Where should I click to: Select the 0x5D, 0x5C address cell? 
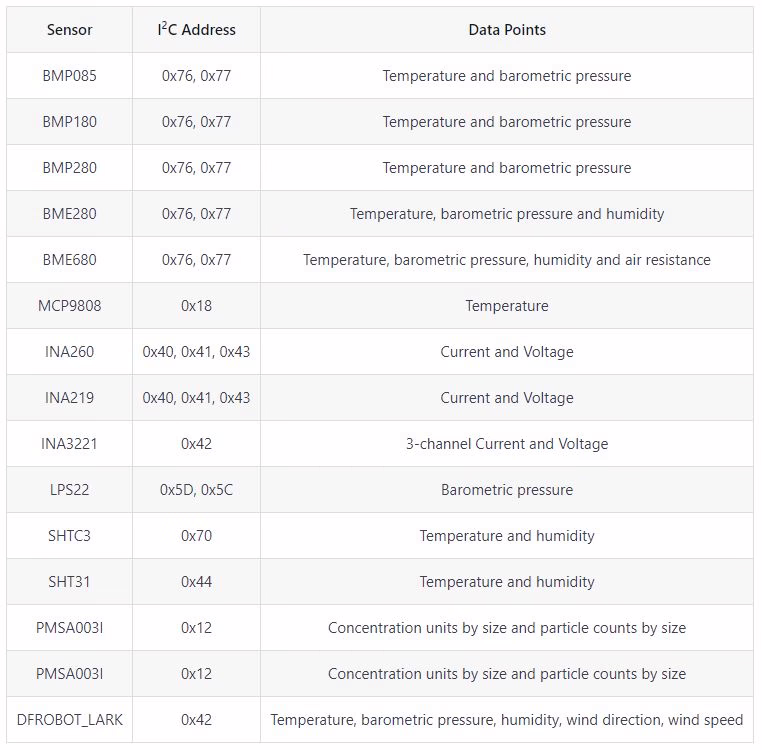point(196,490)
